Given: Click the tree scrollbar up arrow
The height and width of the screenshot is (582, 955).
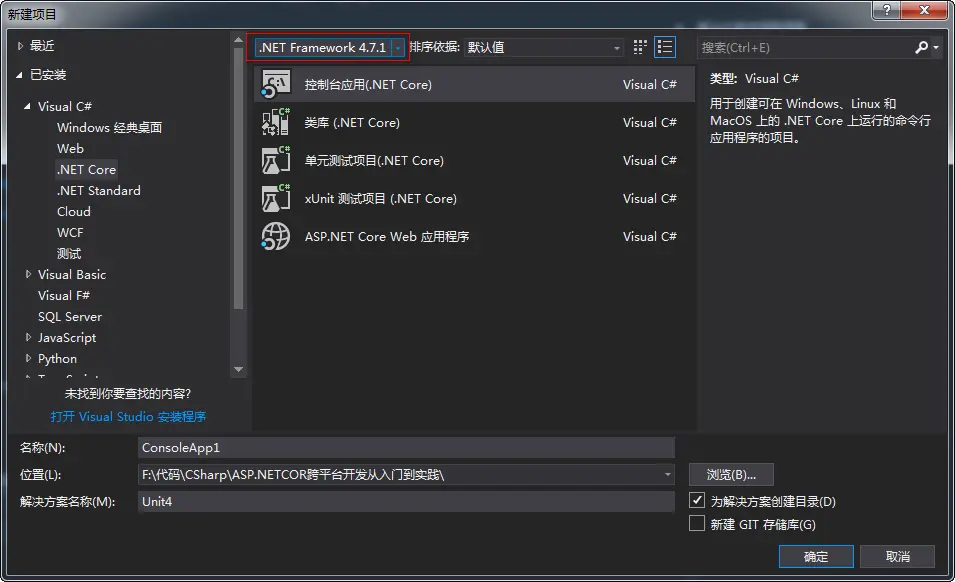Looking at the screenshot, I should pyautogui.click(x=238, y=40).
